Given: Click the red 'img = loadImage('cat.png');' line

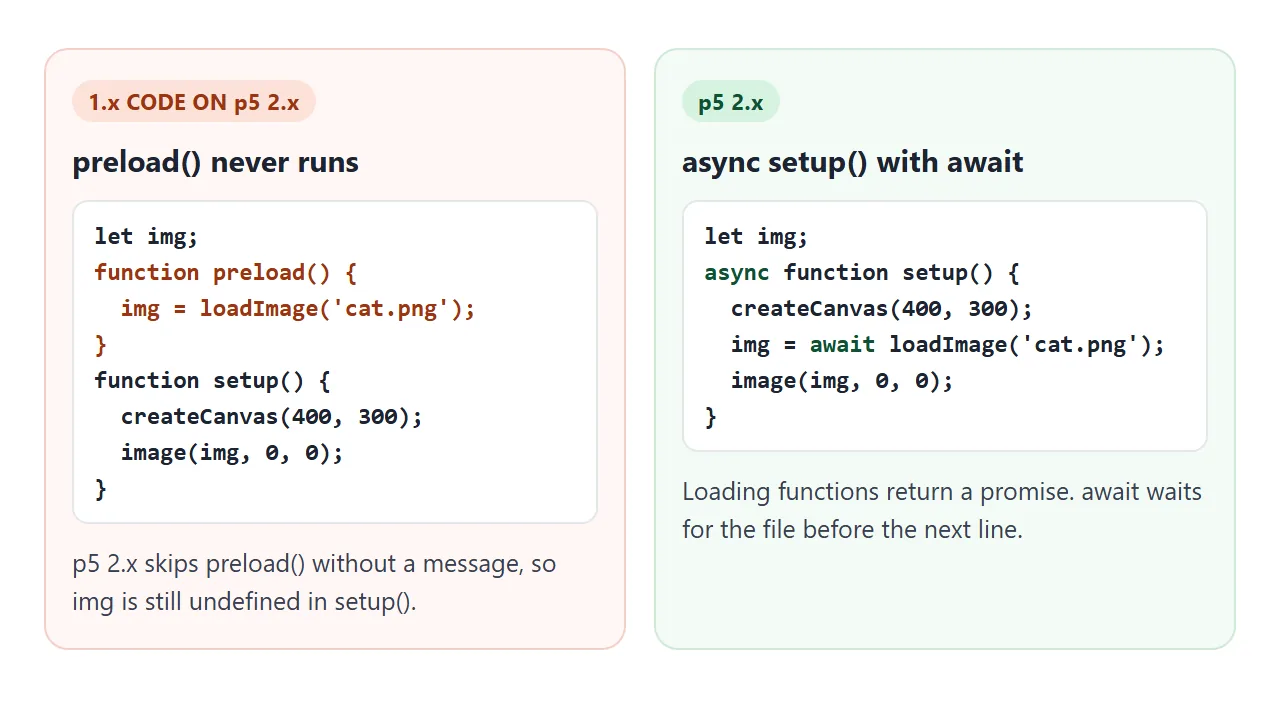Looking at the screenshot, I should 298,308.
